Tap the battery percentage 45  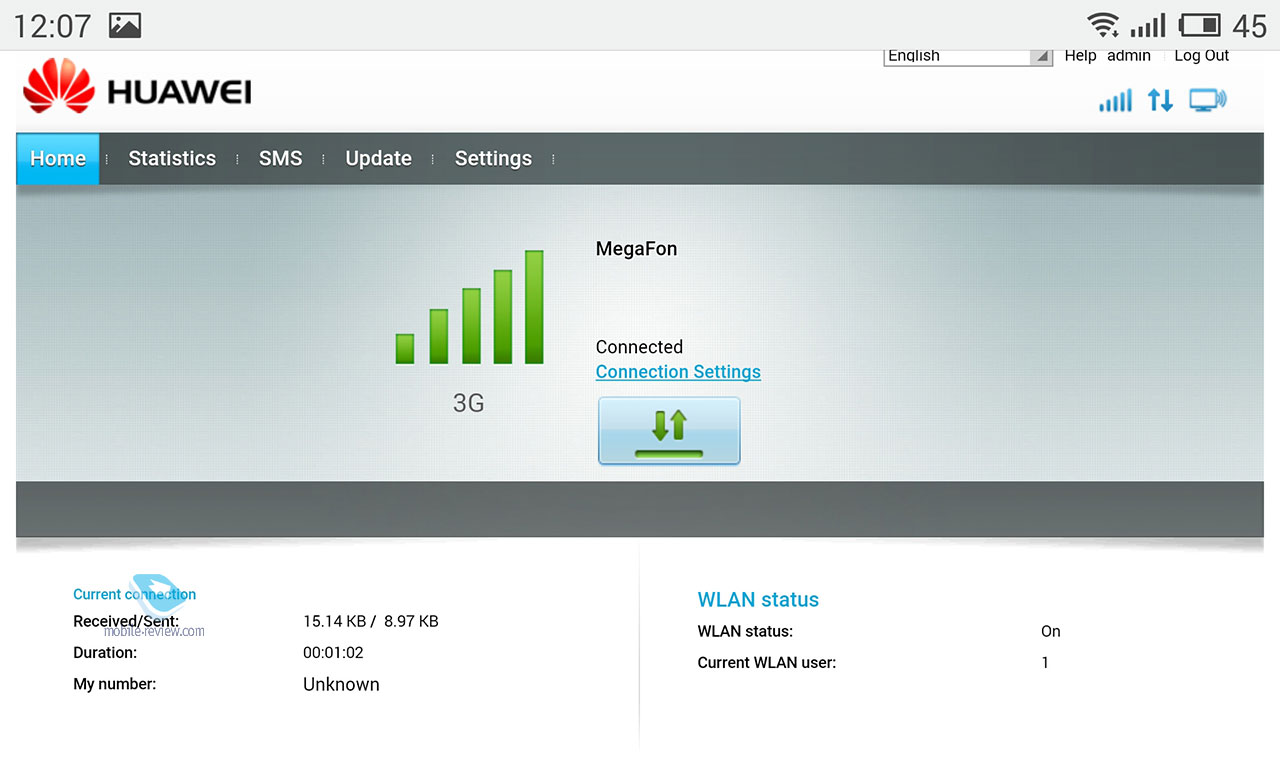coord(1250,26)
